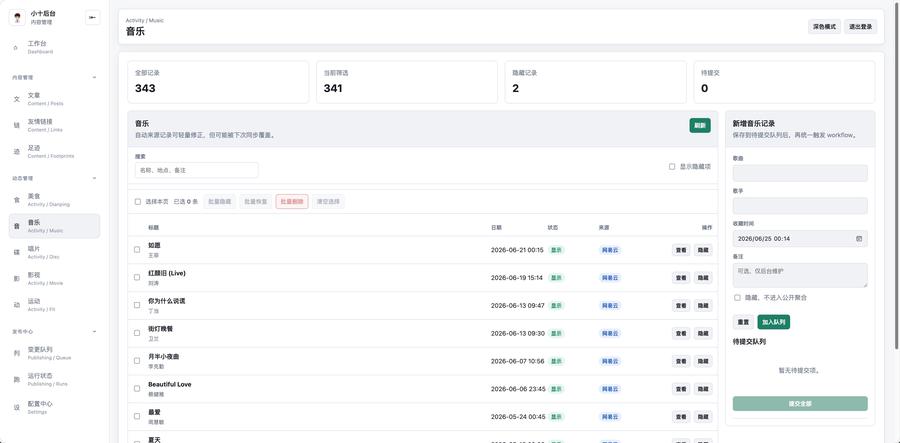Select the row checkbox for 红颜旧 (Live)

click(x=137, y=277)
